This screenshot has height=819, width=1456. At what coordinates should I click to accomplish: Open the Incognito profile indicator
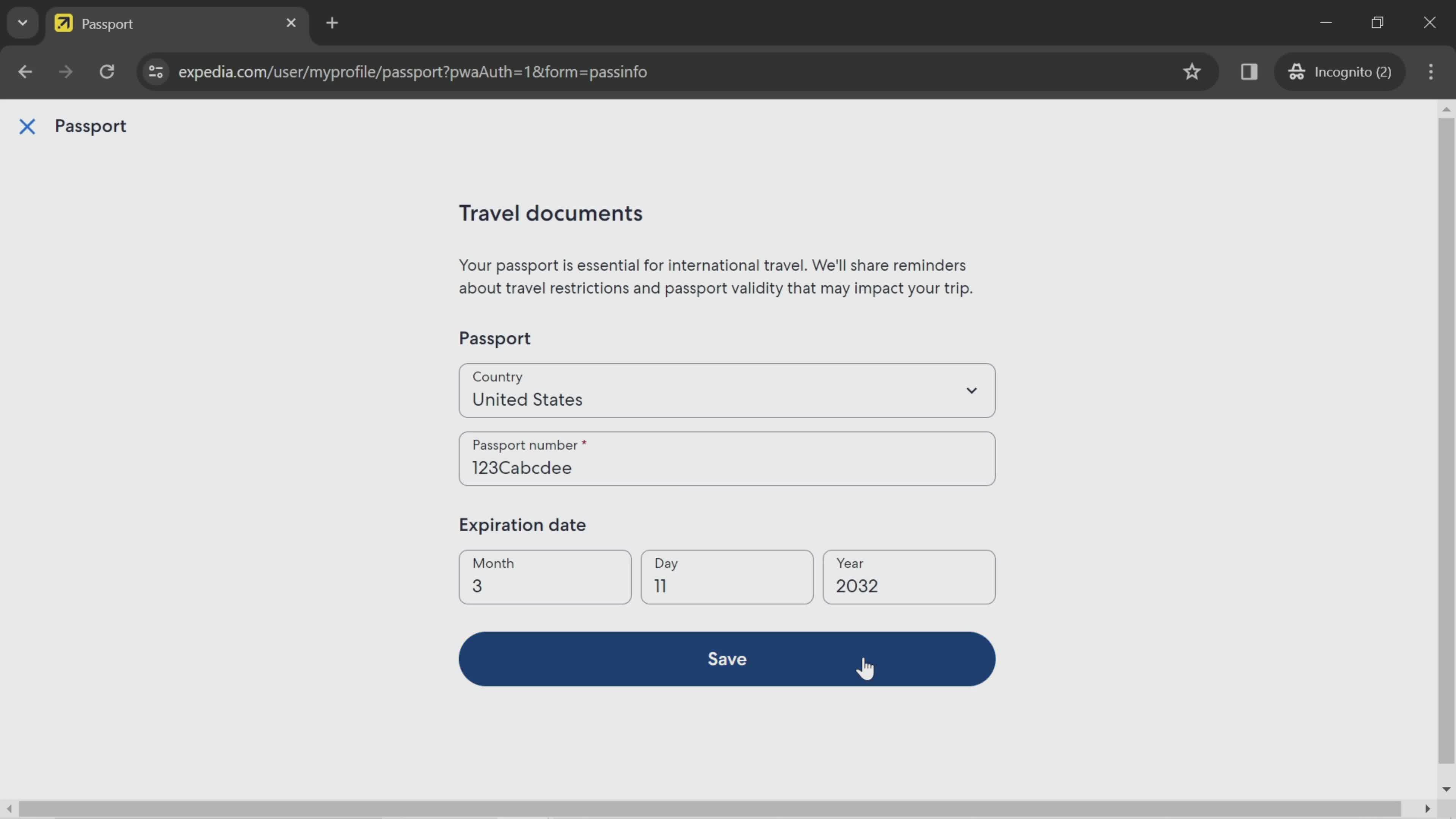(x=1340, y=72)
